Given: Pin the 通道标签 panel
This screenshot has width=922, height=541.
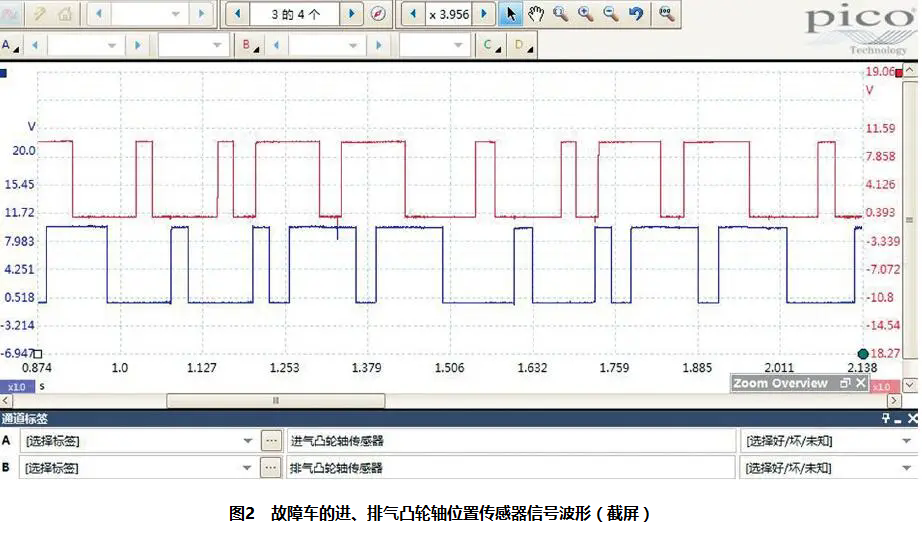Looking at the screenshot, I should click(886, 418).
